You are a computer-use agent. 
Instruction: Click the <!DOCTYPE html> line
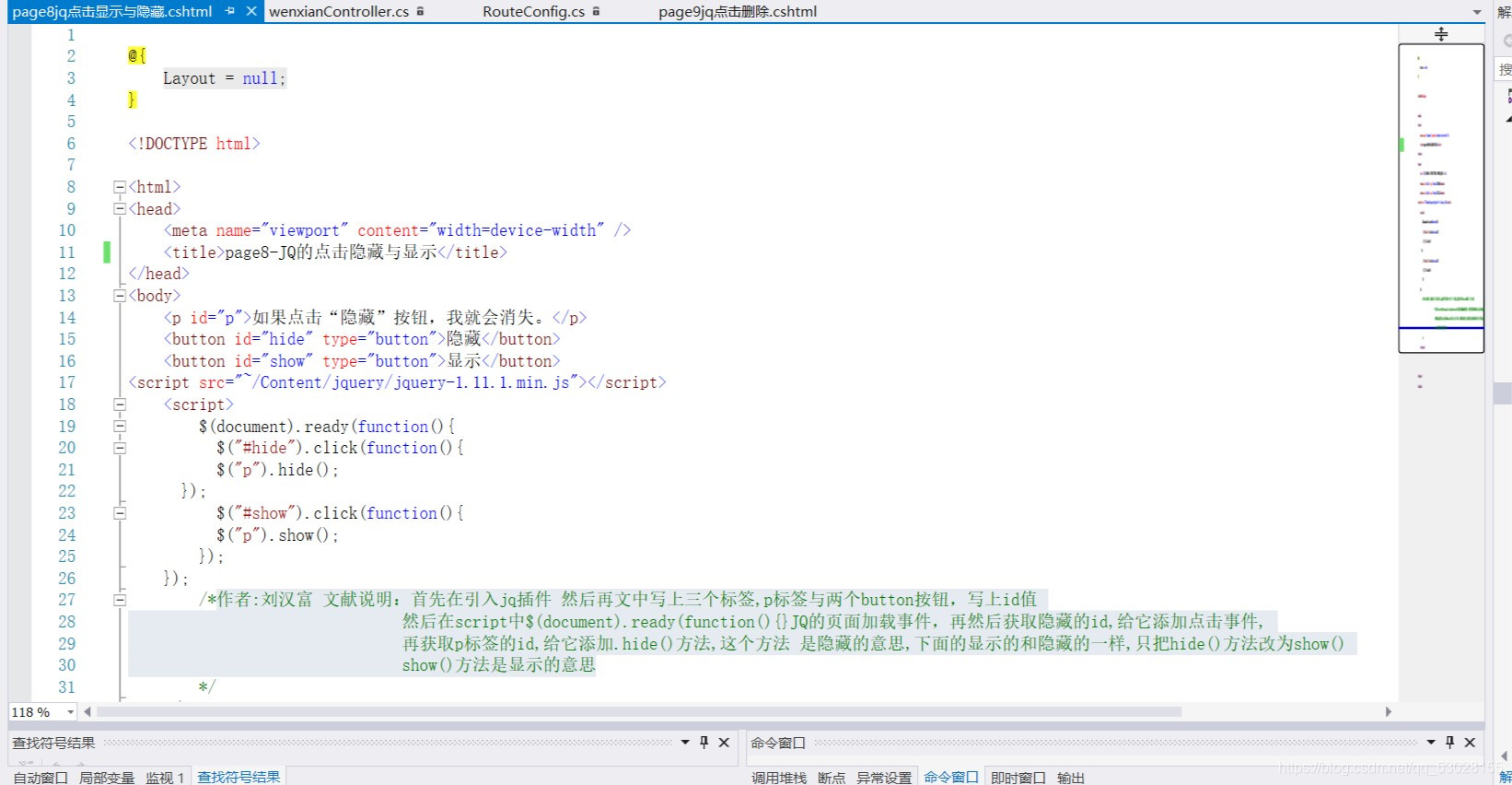click(194, 144)
